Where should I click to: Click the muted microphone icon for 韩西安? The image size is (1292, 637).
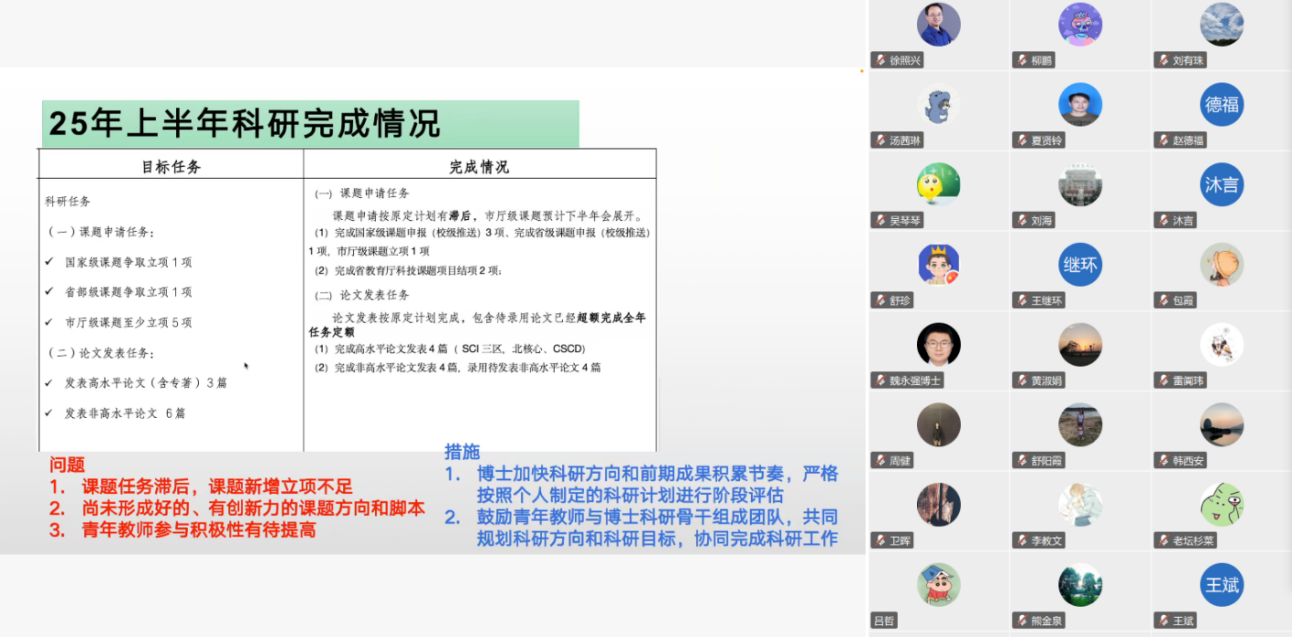pos(1162,460)
